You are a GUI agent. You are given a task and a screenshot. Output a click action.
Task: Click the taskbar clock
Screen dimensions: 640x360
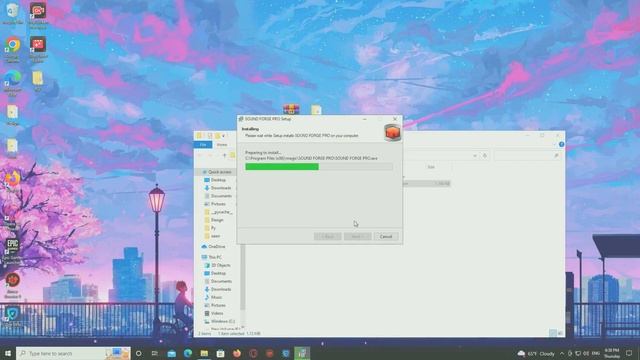coord(611,353)
